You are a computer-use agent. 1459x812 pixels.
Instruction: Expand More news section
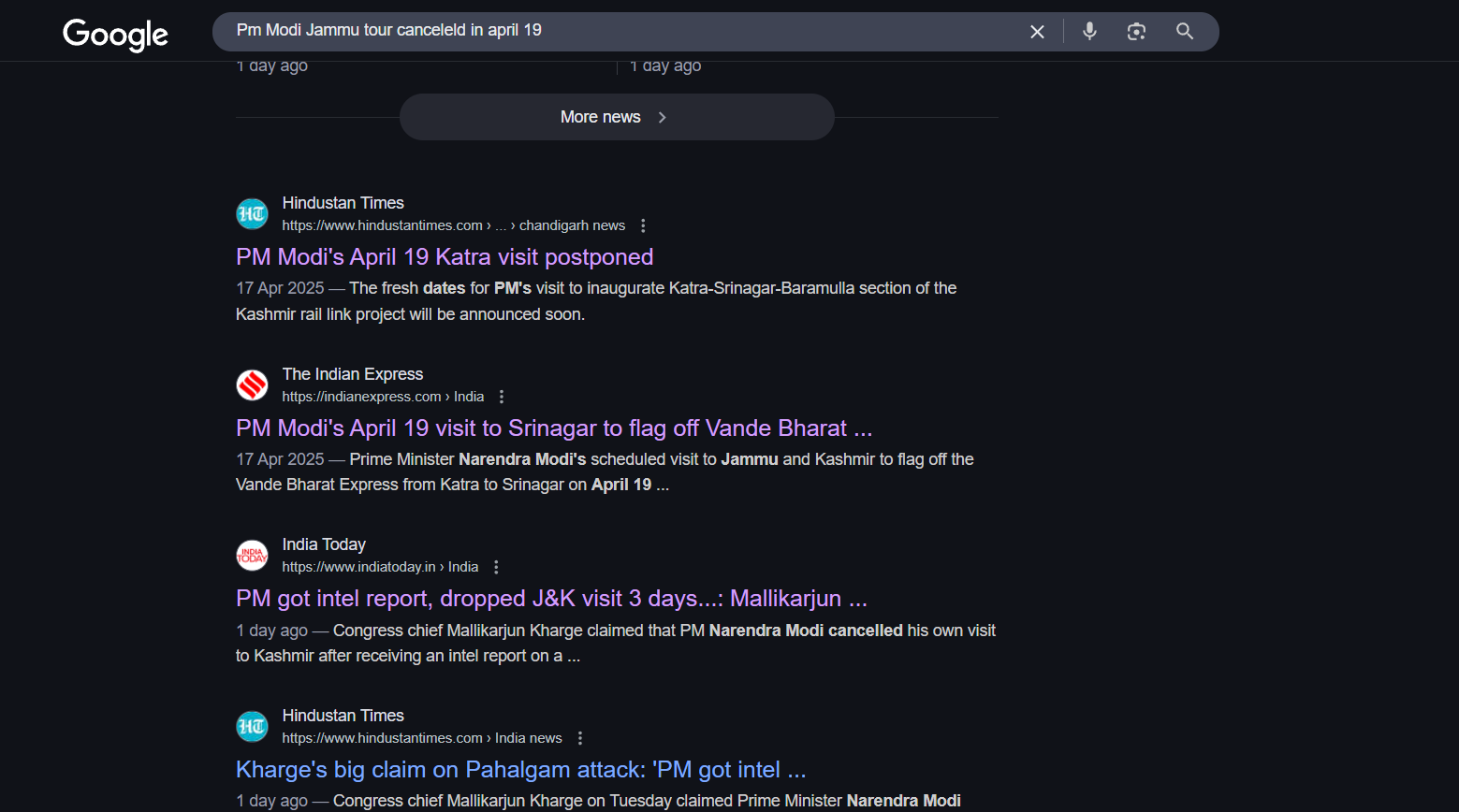(x=617, y=117)
